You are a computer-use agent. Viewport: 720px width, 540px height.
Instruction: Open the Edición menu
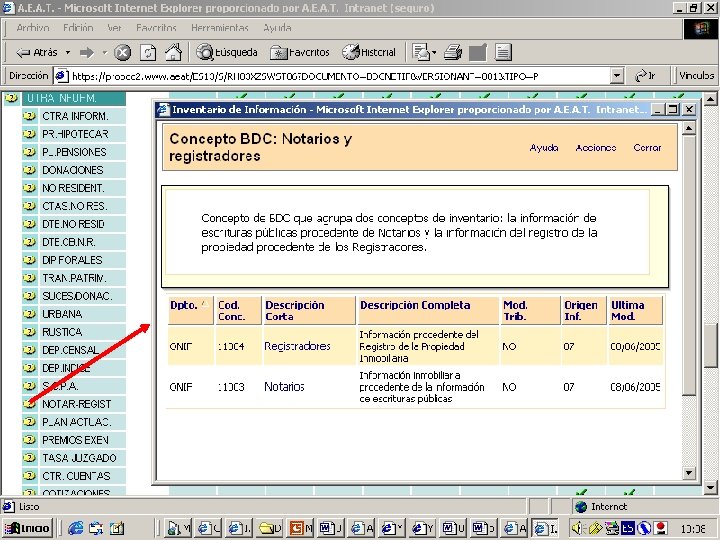click(x=78, y=28)
